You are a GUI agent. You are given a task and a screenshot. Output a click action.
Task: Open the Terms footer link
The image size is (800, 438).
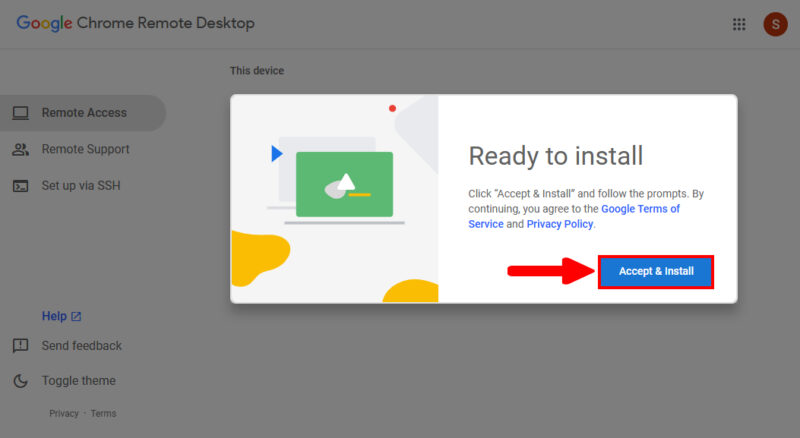click(104, 413)
